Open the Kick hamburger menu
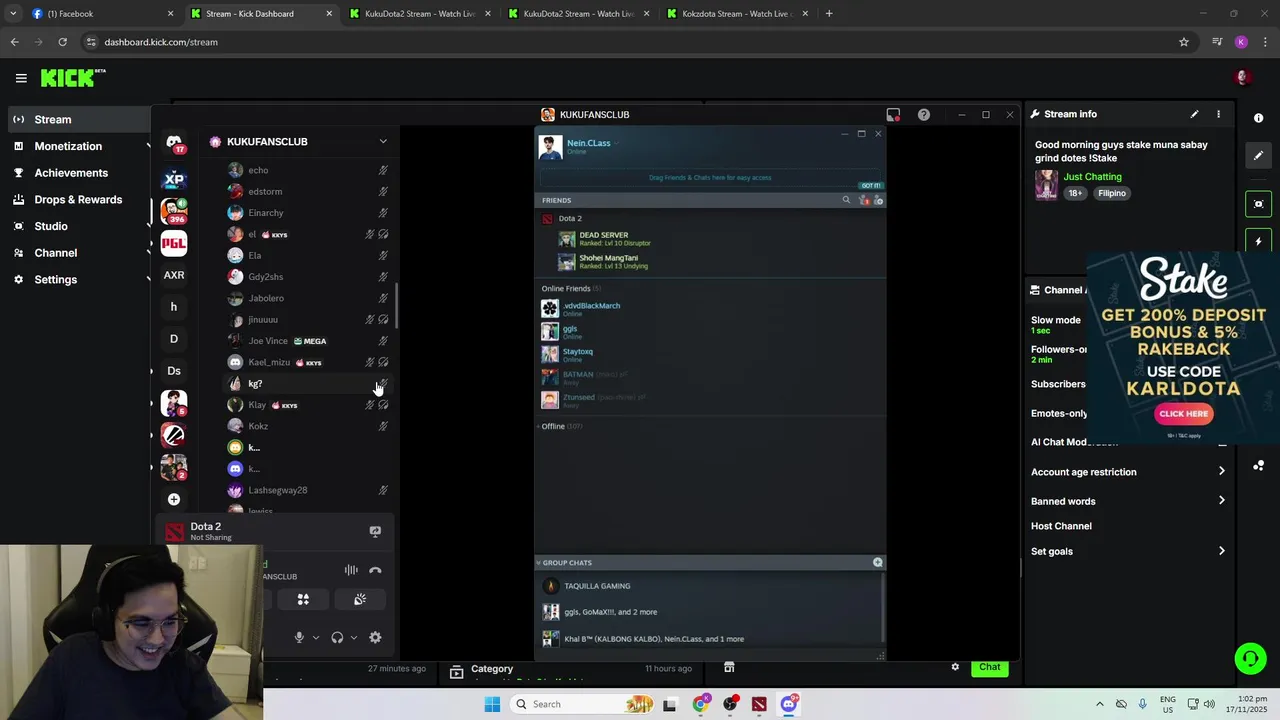The width and height of the screenshot is (1280, 720). click(21, 78)
